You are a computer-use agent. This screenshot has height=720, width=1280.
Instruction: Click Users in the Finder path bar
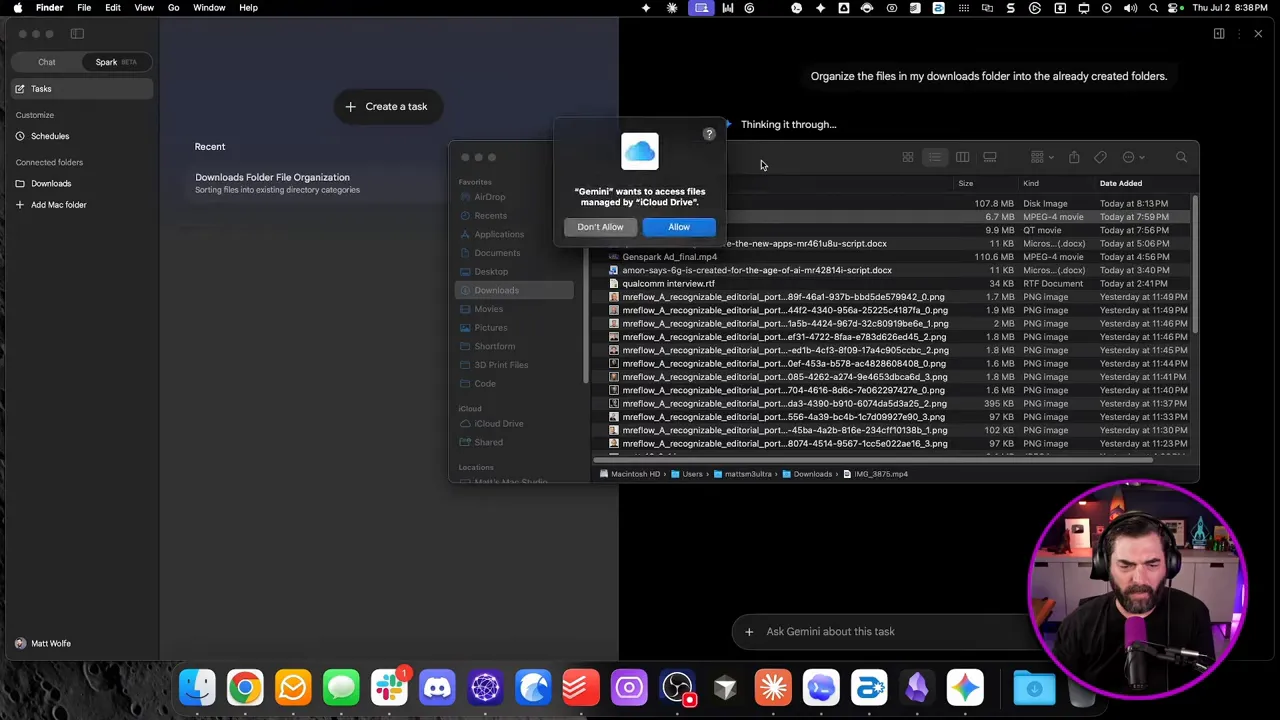coord(687,474)
